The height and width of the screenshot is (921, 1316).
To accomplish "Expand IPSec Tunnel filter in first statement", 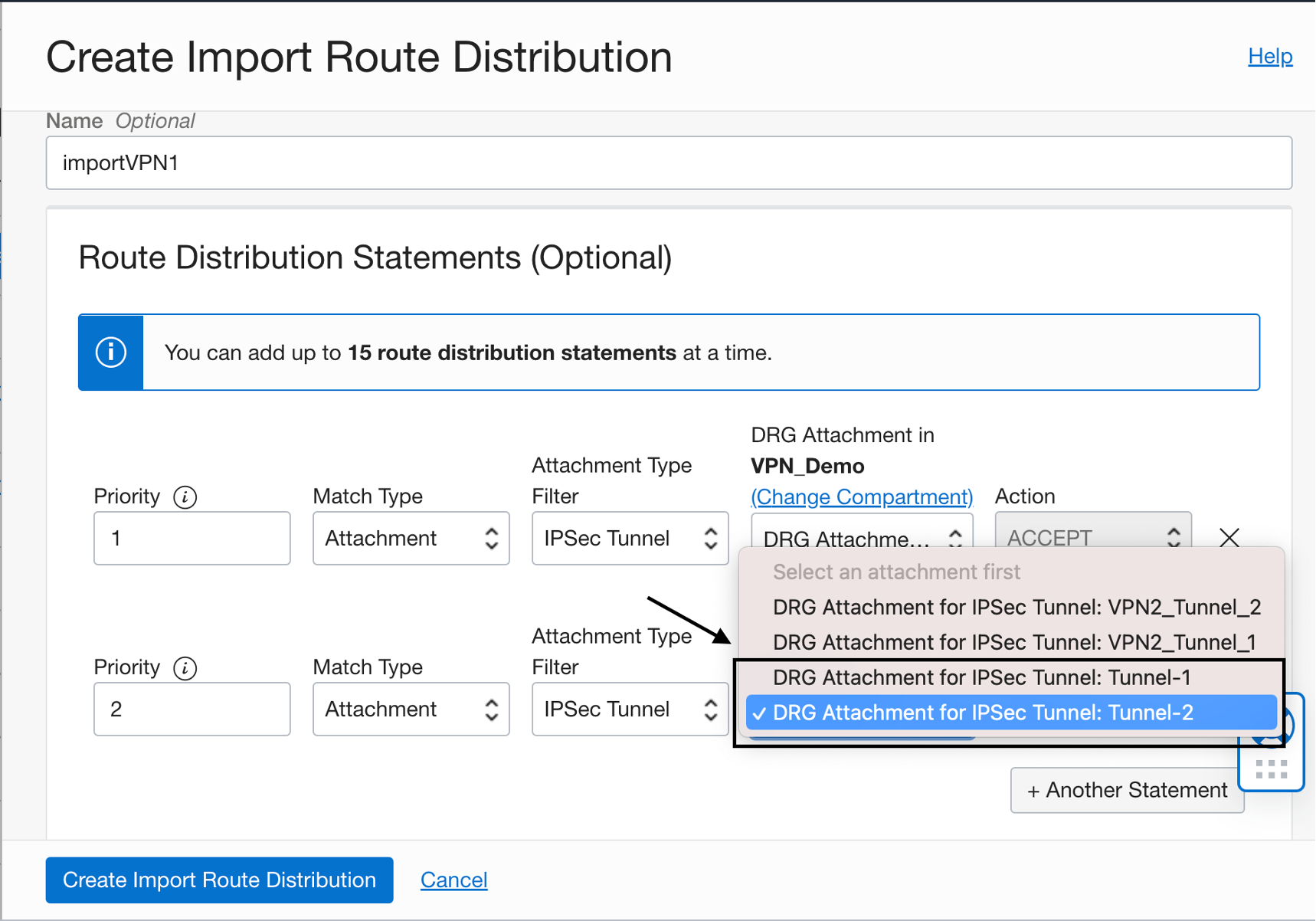I will point(630,539).
